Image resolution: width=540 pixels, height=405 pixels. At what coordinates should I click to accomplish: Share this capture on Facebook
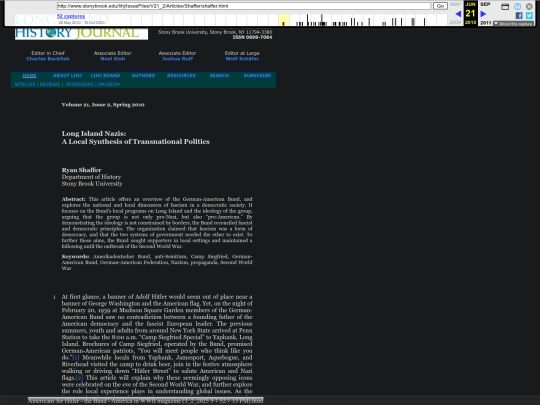[519, 15]
